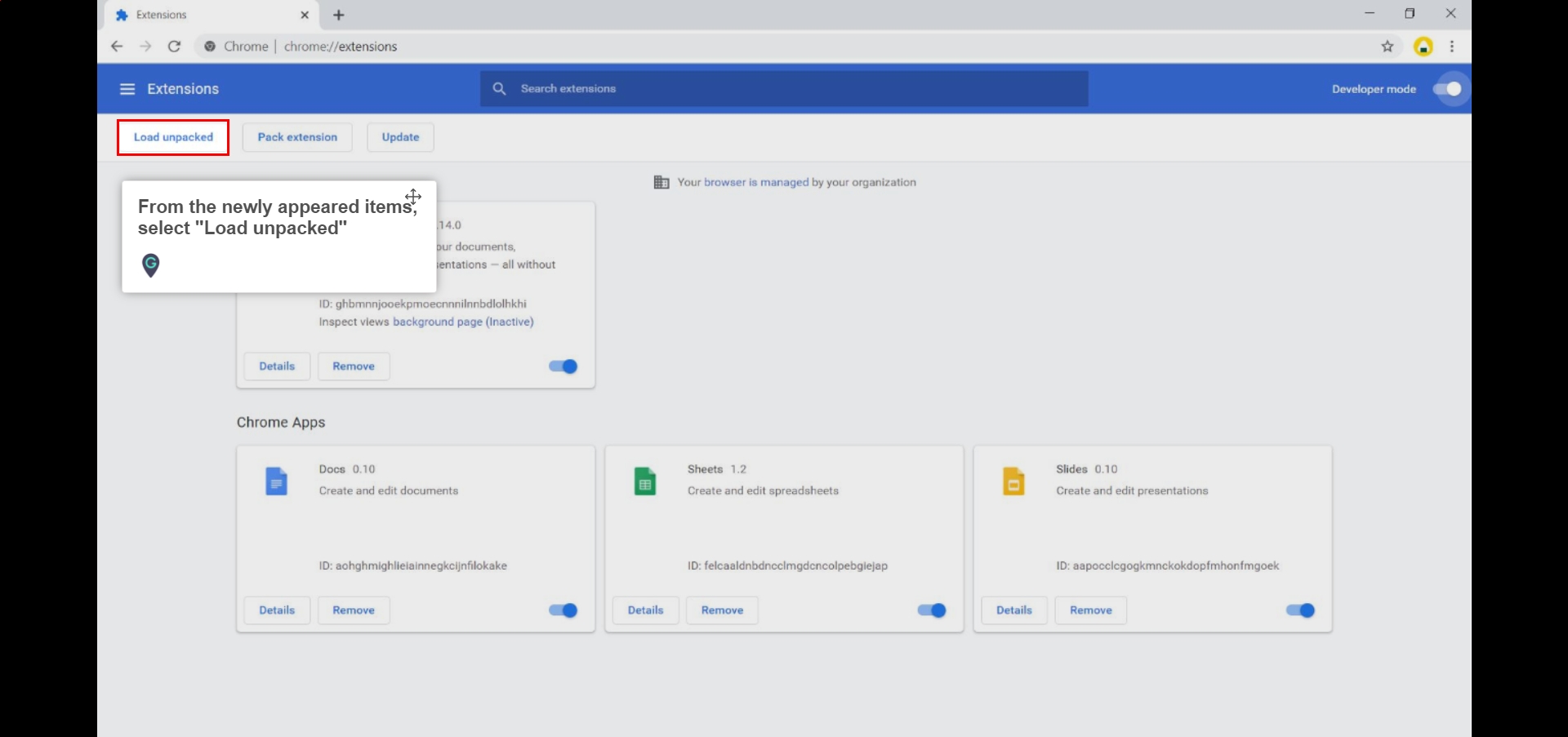Click the search magnifier icon

pyautogui.click(x=499, y=88)
